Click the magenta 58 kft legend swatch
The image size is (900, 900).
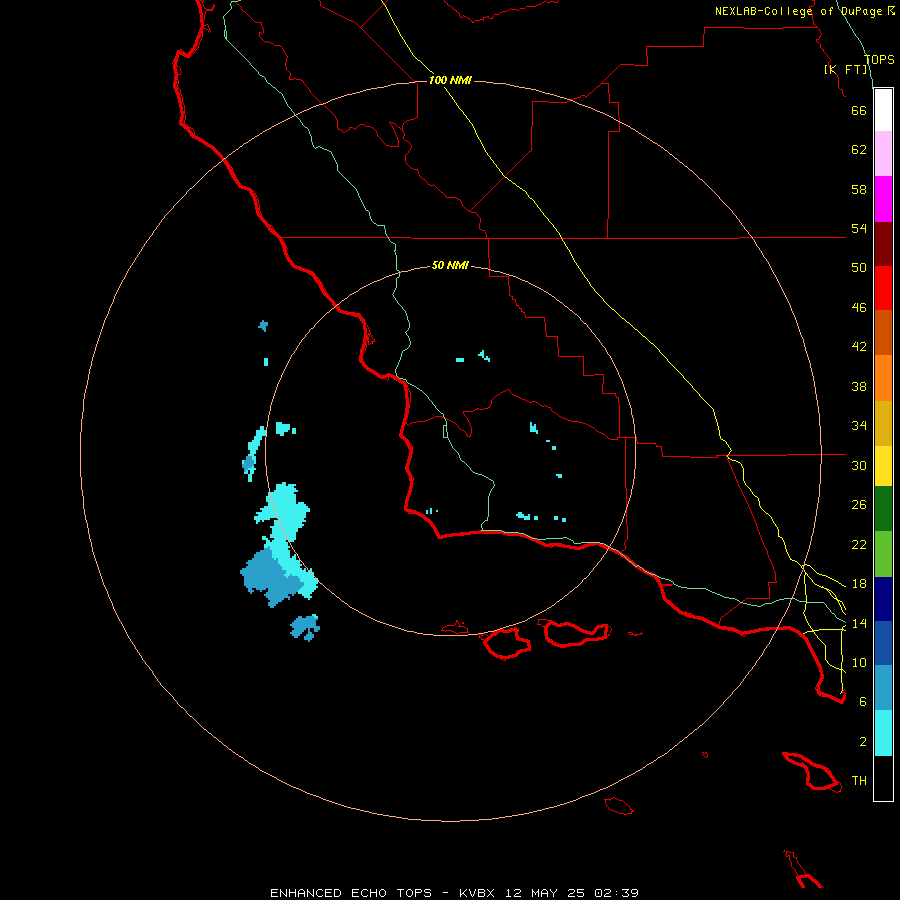pyautogui.click(x=883, y=199)
